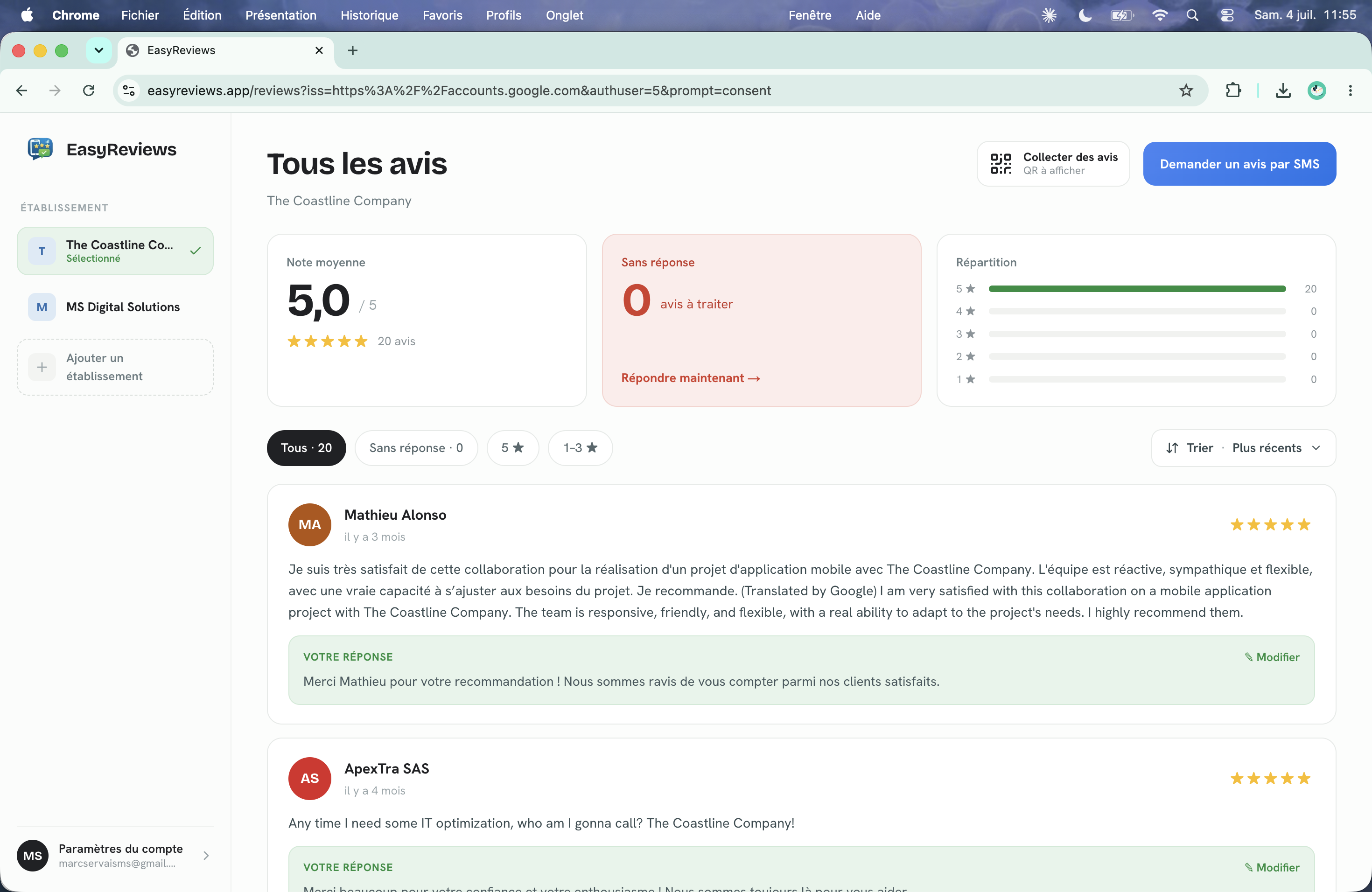Open the Historique menu
This screenshot has height=892, width=1372.
[x=369, y=15]
